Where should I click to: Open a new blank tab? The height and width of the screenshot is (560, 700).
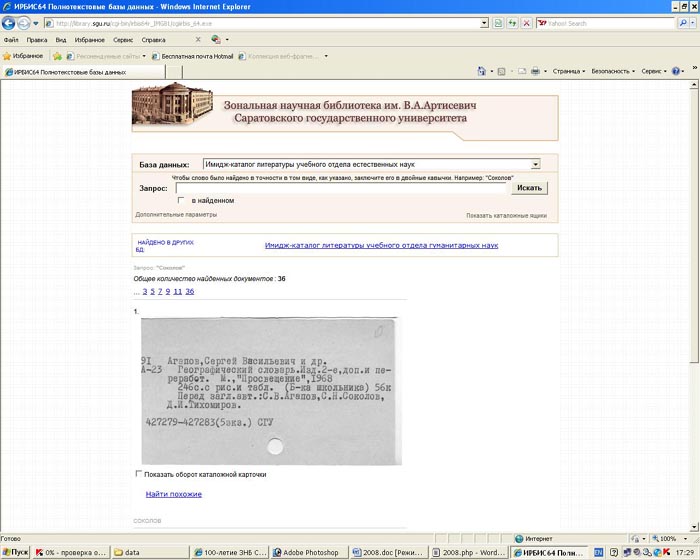(x=174, y=72)
